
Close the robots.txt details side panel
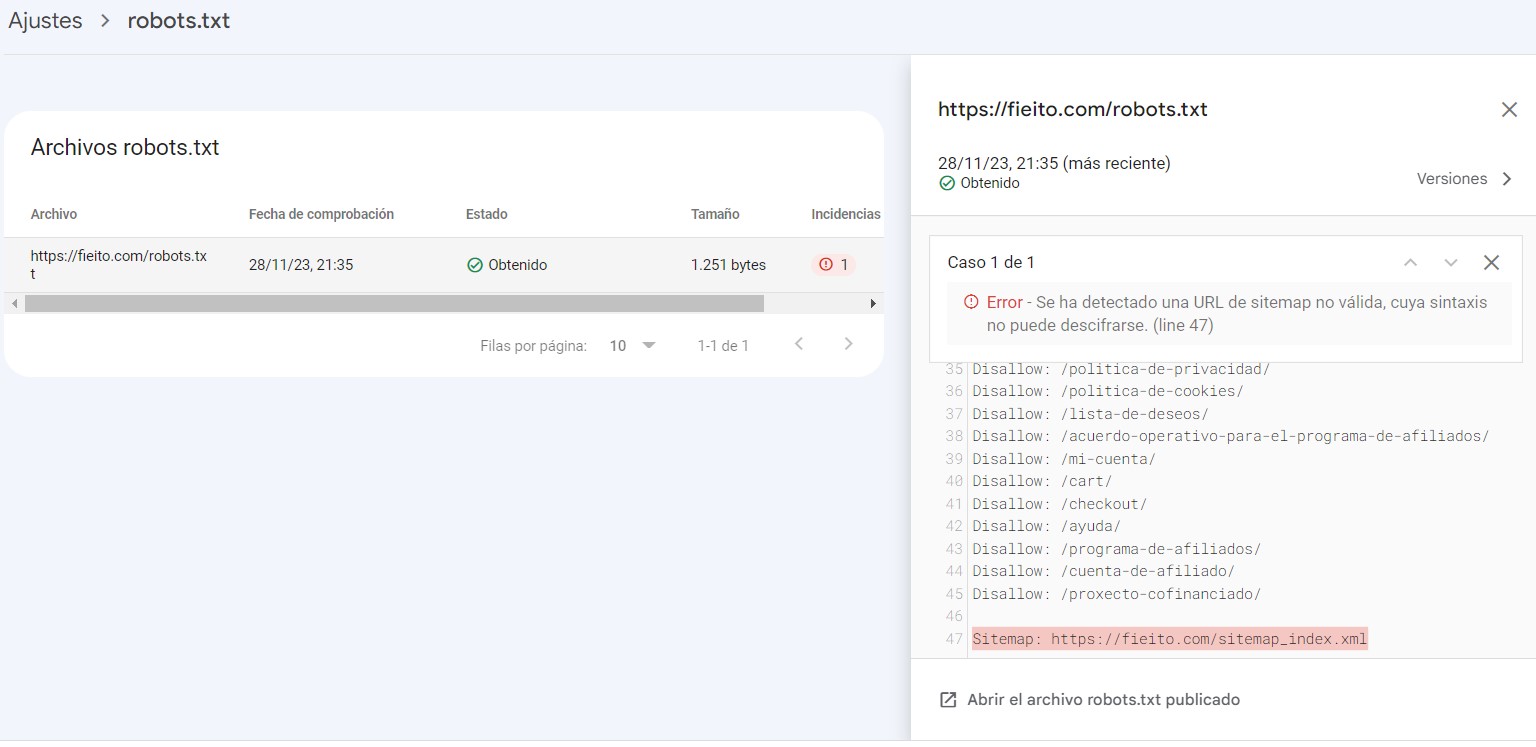coord(1509,110)
